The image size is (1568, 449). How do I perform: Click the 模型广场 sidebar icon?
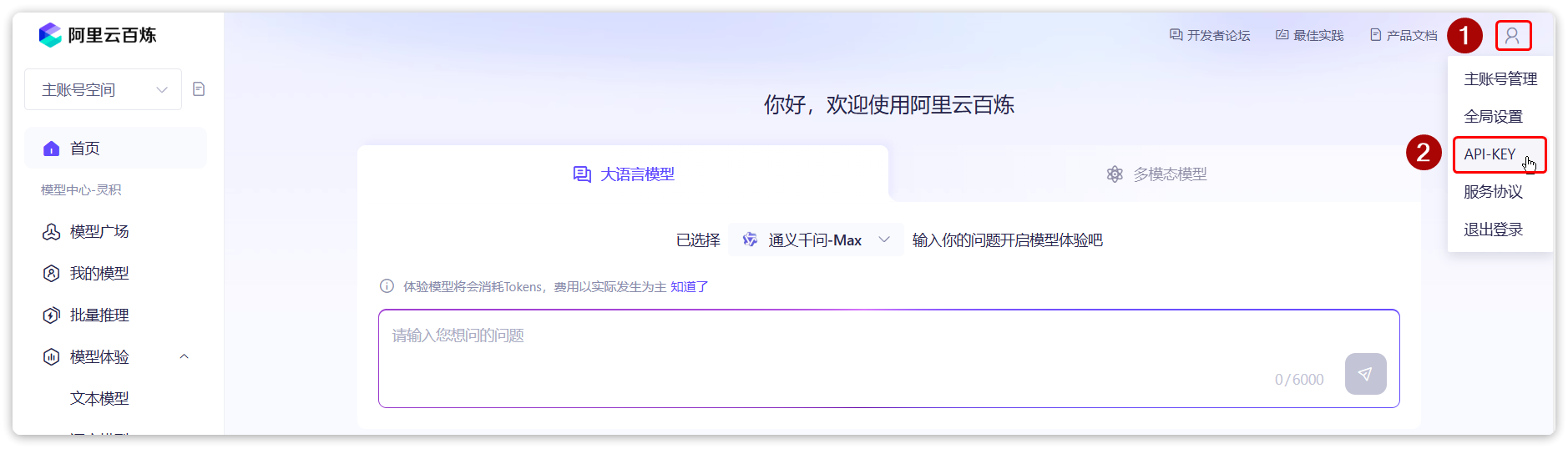[51, 232]
